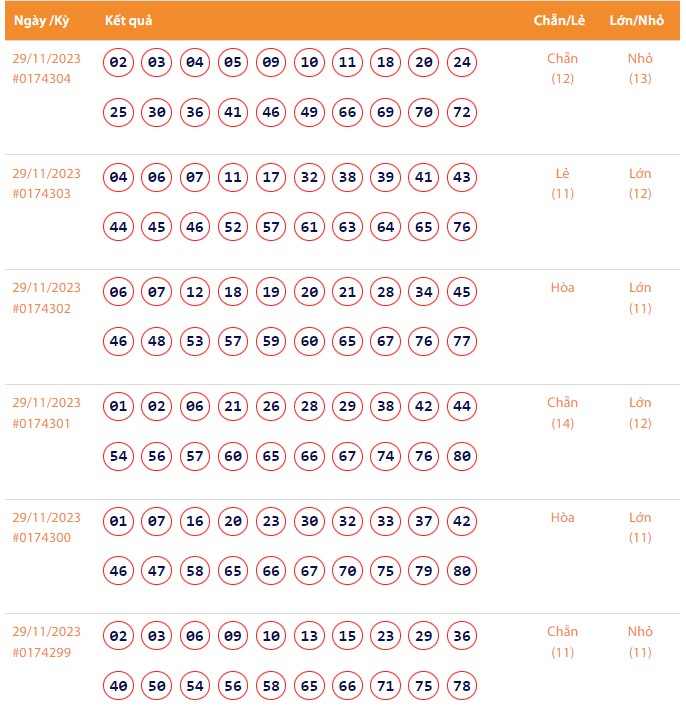Select ball 79 in draw #0174300
Viewport: 686px width, 723px height.
[424, 572]
